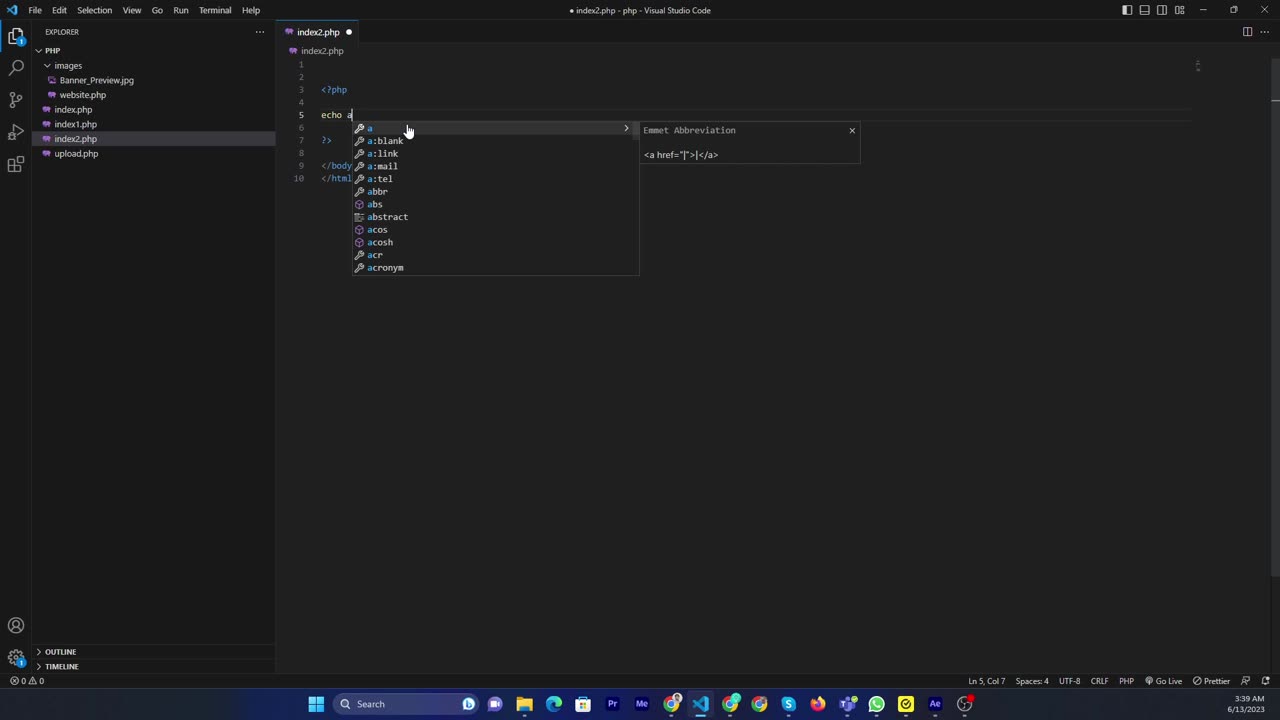Open the View menu

point(132,10)
